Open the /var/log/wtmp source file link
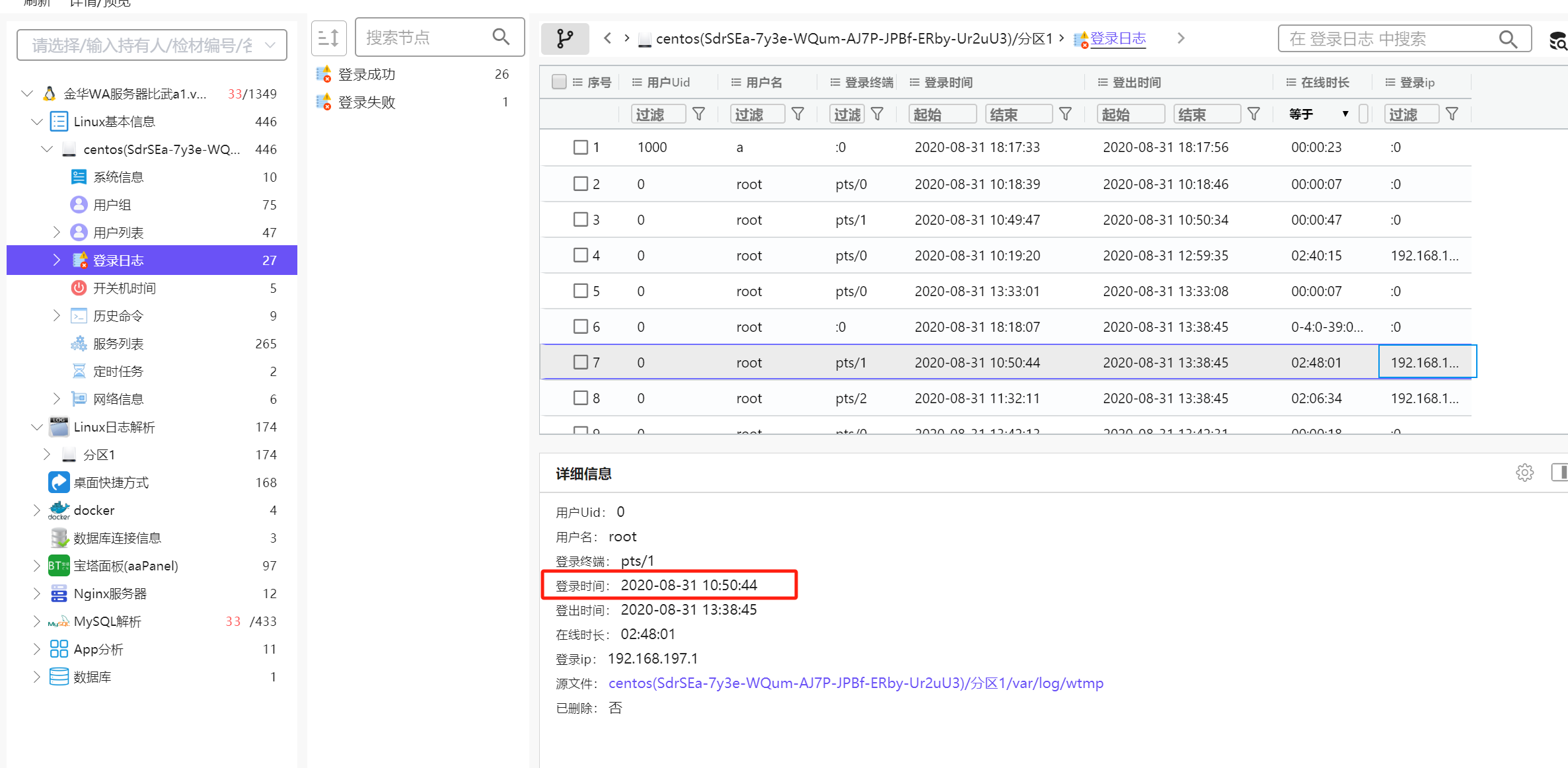This screenshot has height=768, width=1568. 855,683
